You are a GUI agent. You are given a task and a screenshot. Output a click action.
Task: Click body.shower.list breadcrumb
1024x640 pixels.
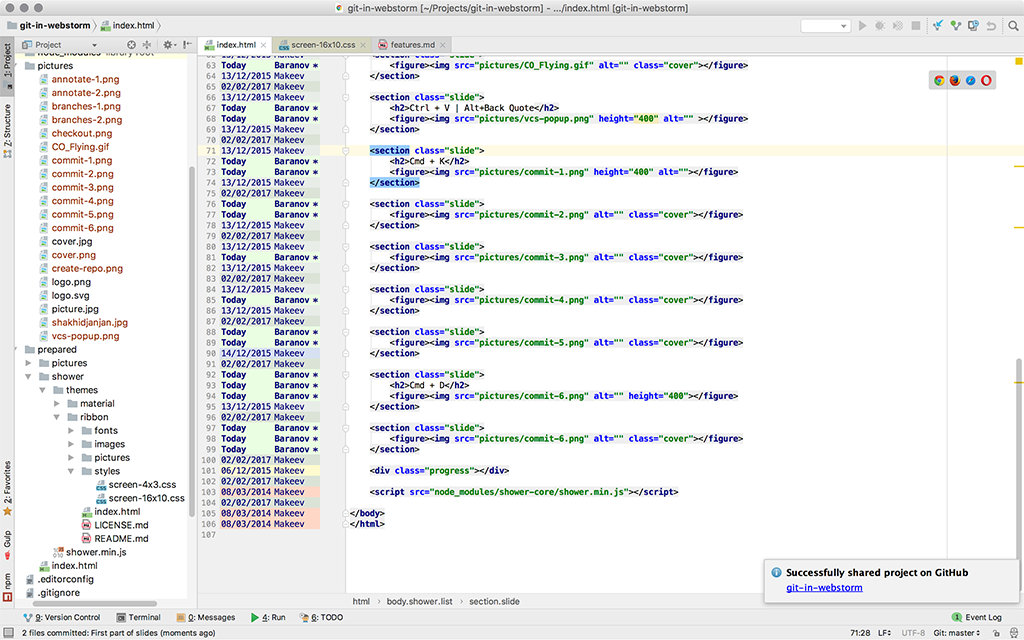[419, 601]
